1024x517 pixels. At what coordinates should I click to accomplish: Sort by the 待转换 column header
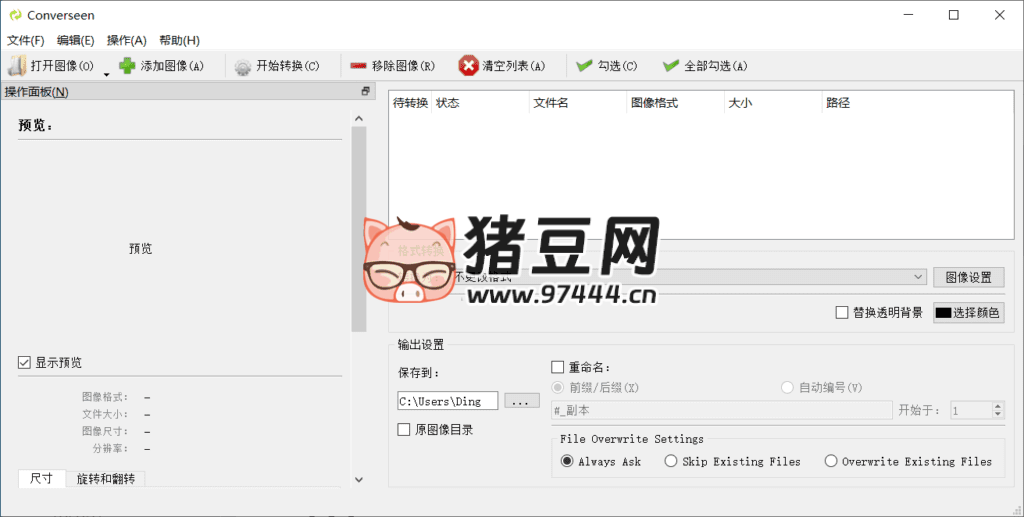(x=410, y=103)
